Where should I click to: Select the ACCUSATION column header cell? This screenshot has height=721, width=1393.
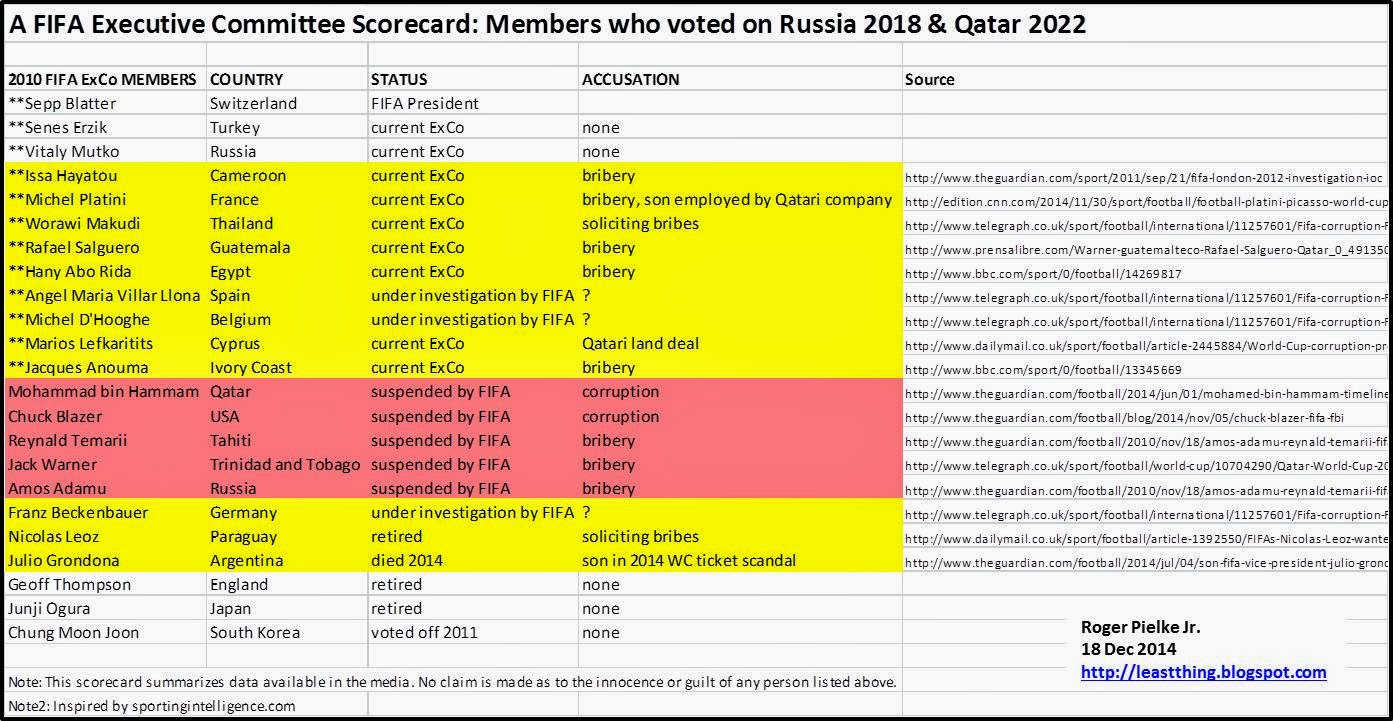[x=739, y=79]
